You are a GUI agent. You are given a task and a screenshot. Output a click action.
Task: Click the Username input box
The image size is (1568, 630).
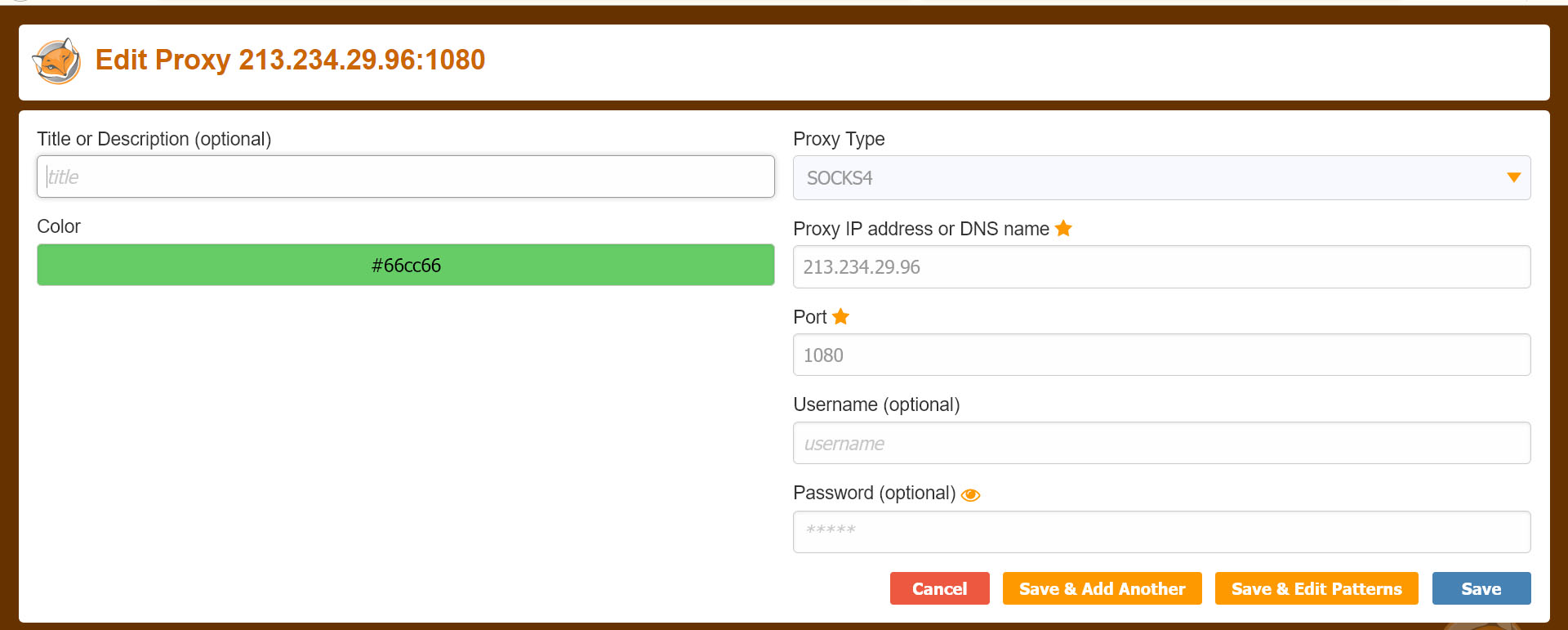(x=1161, y=444)
